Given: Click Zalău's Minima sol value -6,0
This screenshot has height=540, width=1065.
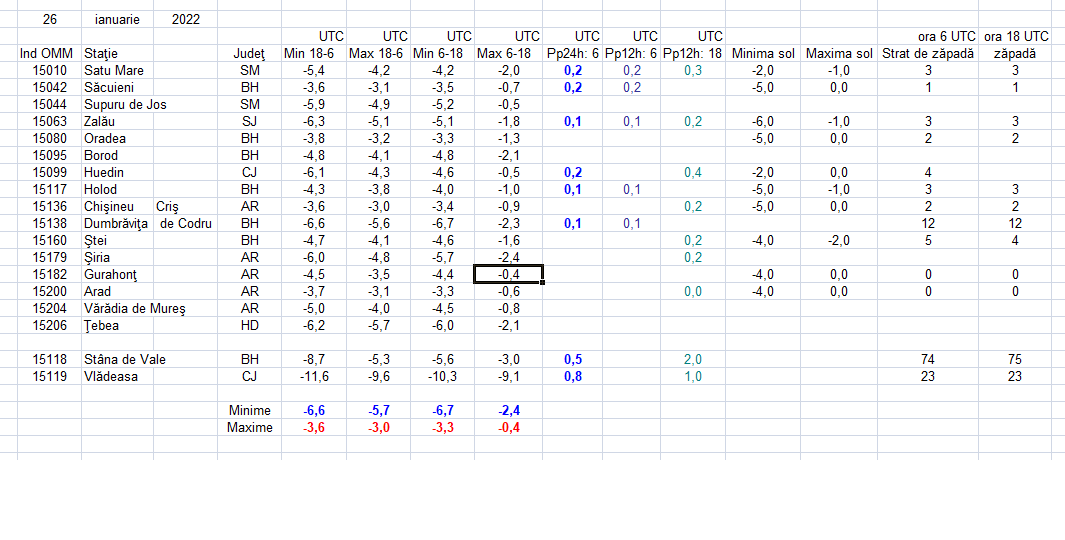Looking at the screenshot, I should pos(763,122).
